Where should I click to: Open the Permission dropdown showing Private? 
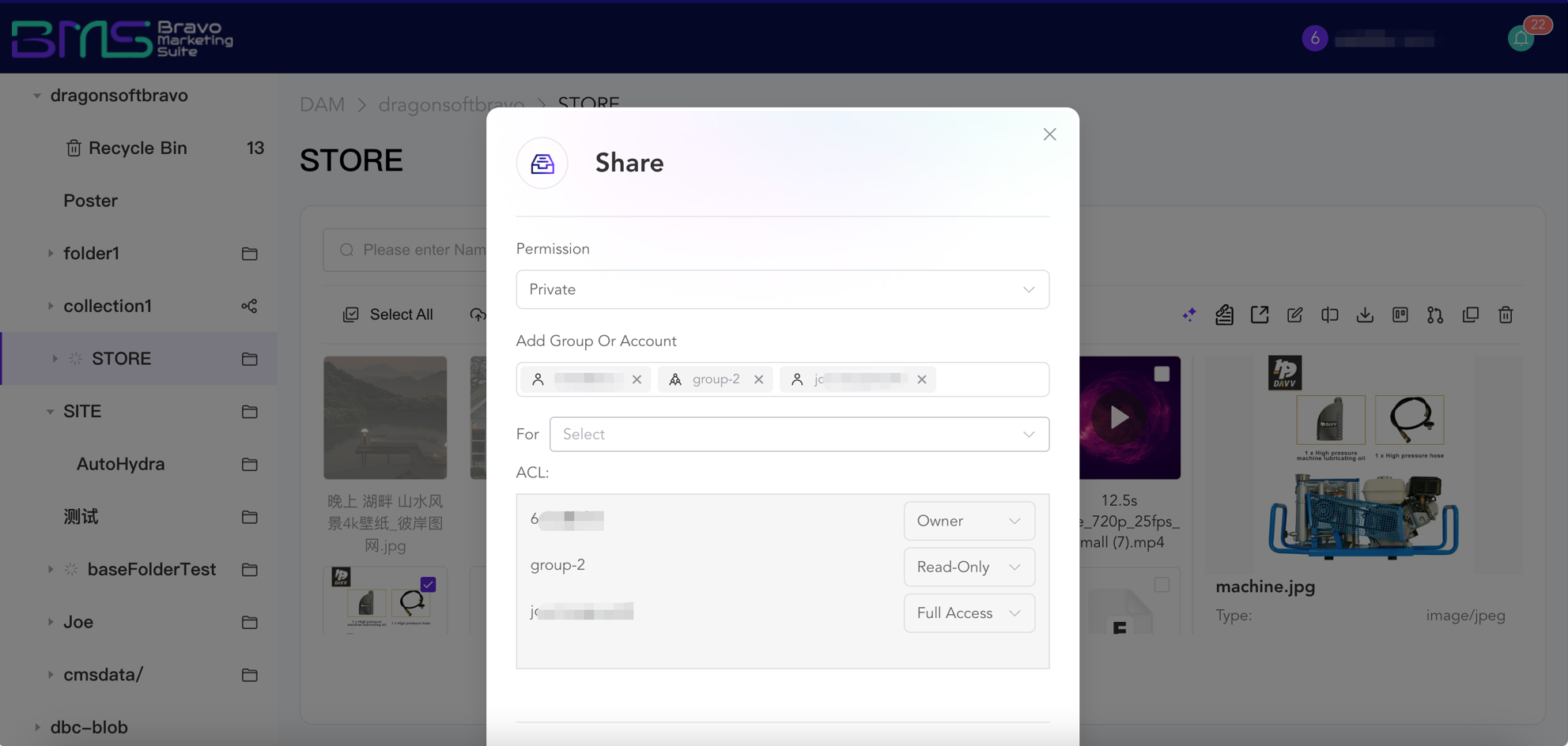pos(783,289)
